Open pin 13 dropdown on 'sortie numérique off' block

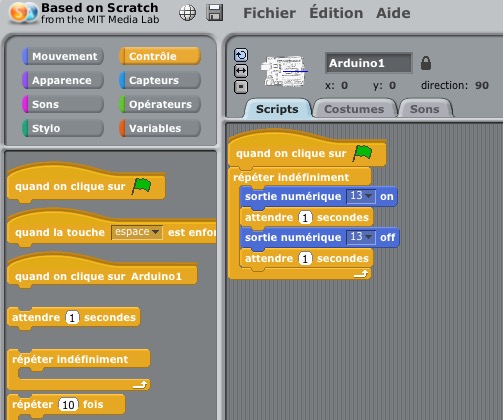pyautogui.click(x=361, y=237)
